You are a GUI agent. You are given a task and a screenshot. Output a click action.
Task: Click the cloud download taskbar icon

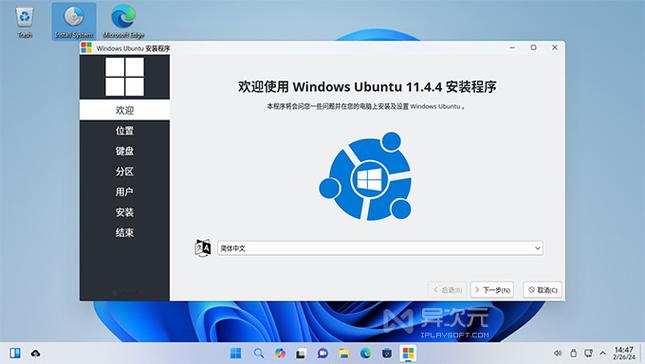35,353
